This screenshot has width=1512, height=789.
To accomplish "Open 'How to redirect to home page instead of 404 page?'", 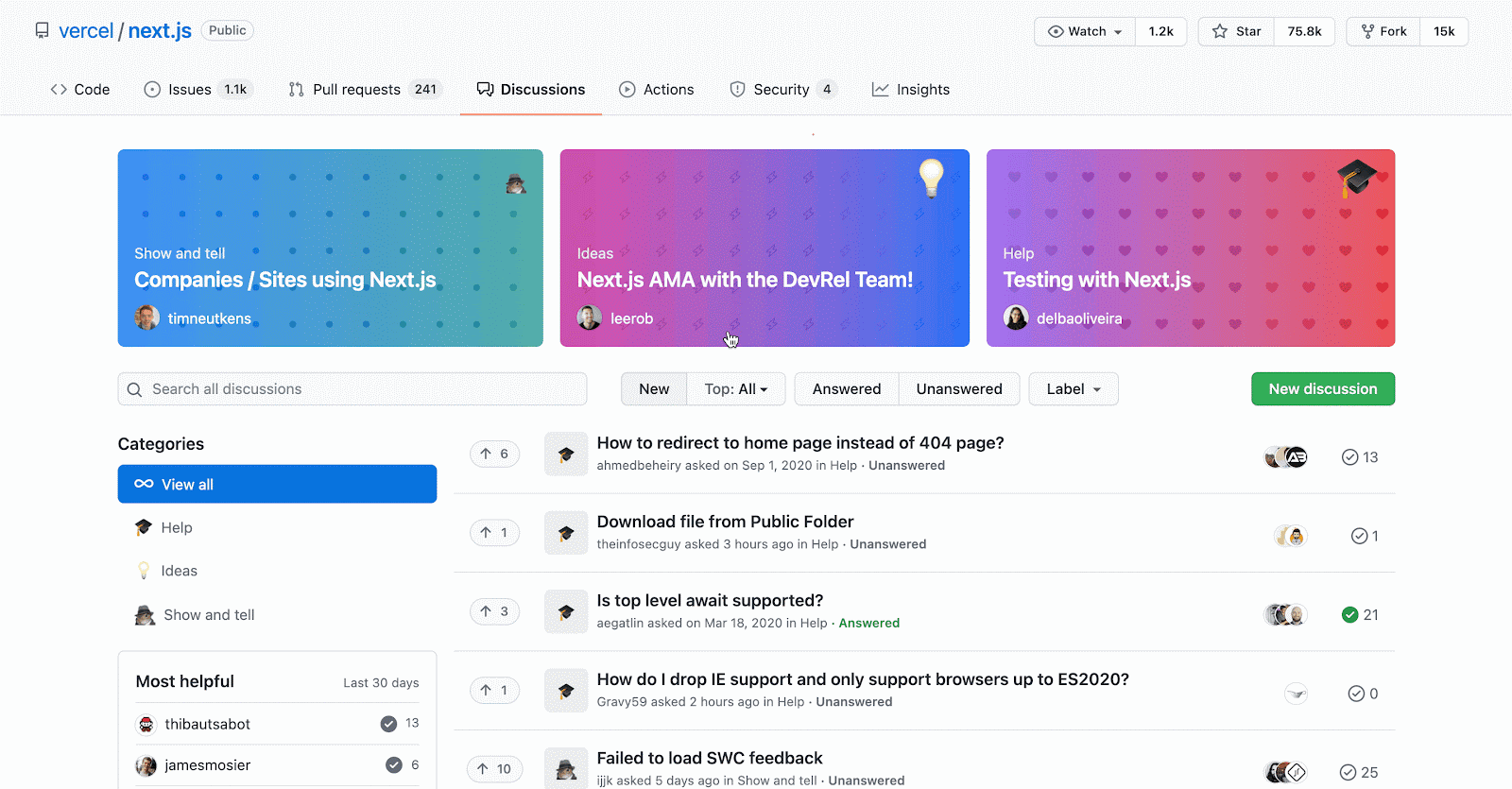I will pyautogui.click(x=800, y=443).
